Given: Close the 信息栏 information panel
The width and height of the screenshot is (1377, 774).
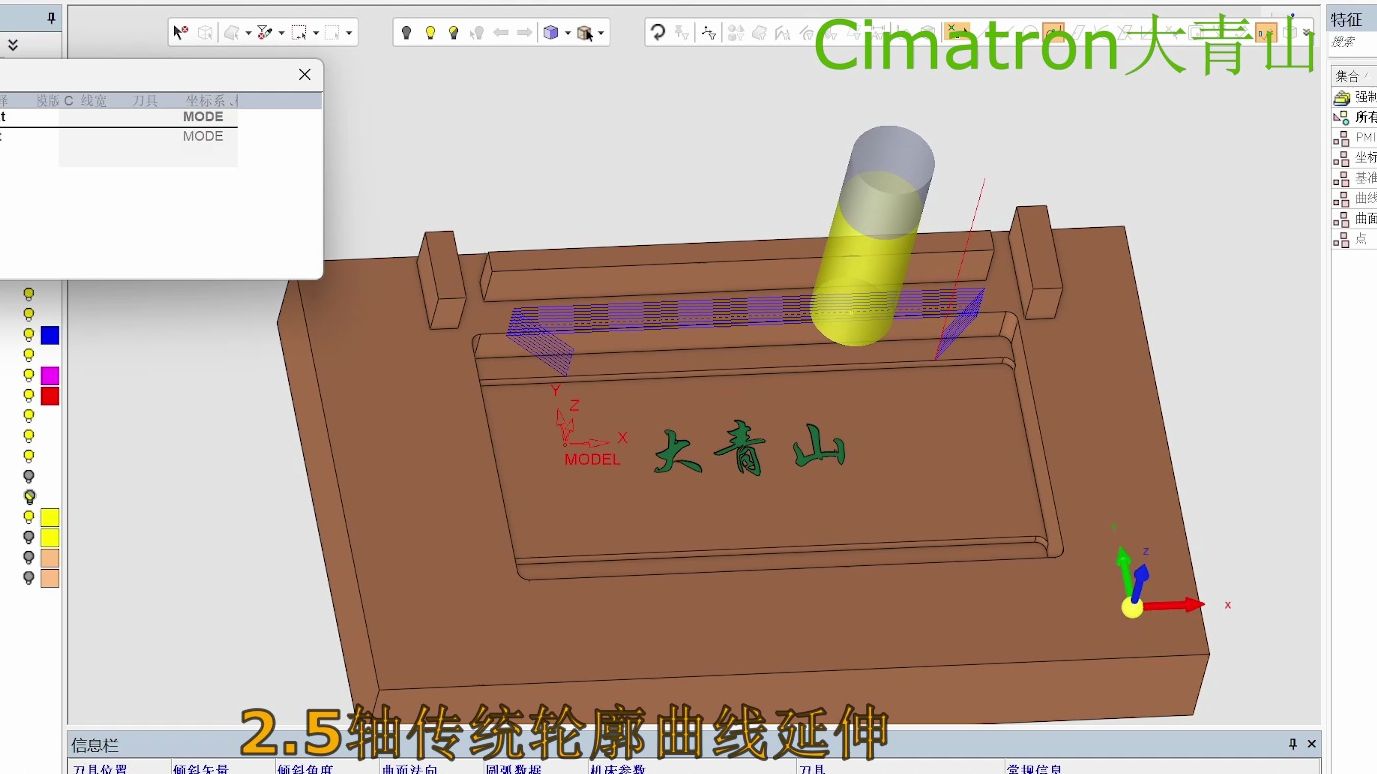Looking at the screenshot, I should pos(1312,744).
